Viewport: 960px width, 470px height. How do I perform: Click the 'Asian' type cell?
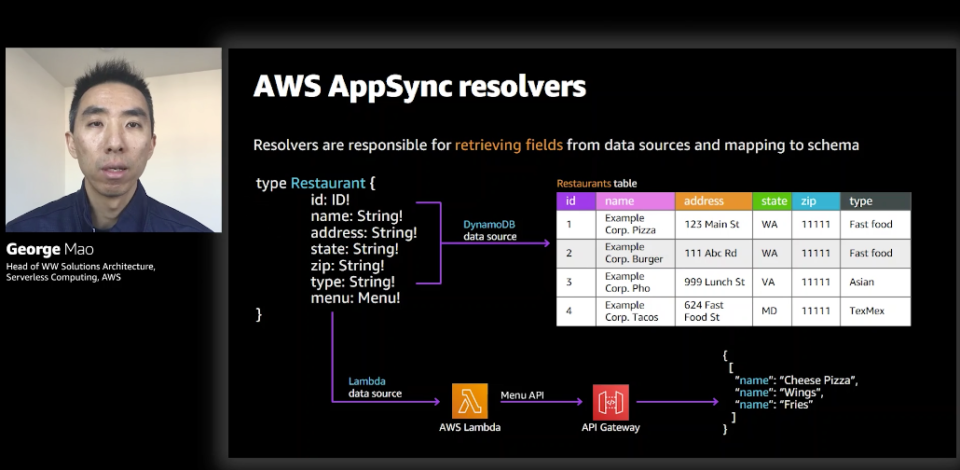pos(876,282)
